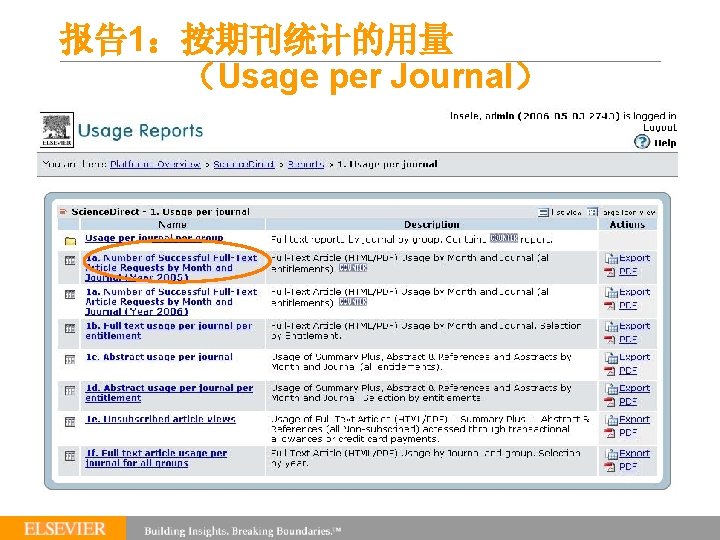
Task: Click the COUNTER badge in 1a Year 2005 description
Action: tap(353, 268)
